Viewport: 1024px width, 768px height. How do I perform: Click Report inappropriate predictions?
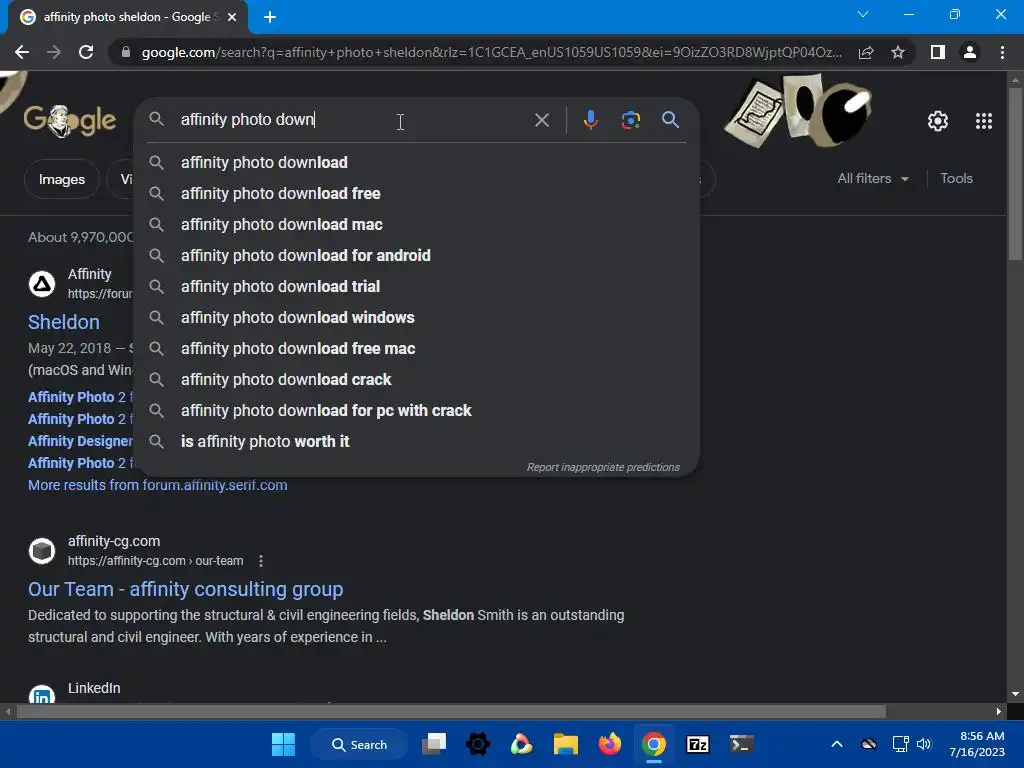[603, 467]
